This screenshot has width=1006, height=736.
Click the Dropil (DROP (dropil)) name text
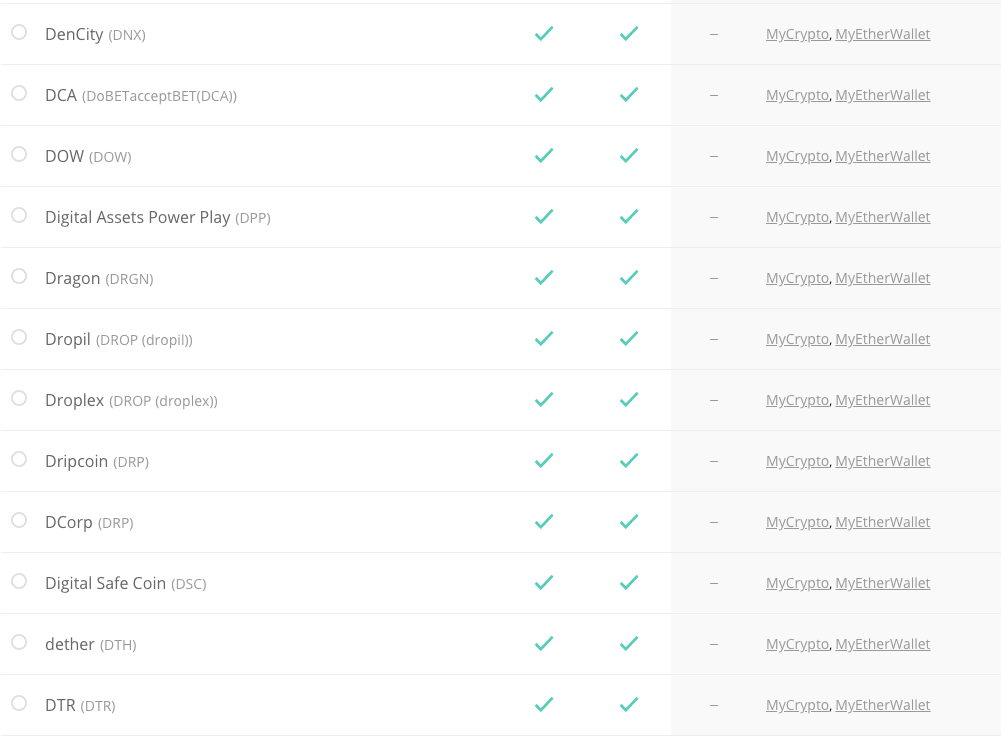[x=119, y=339]
